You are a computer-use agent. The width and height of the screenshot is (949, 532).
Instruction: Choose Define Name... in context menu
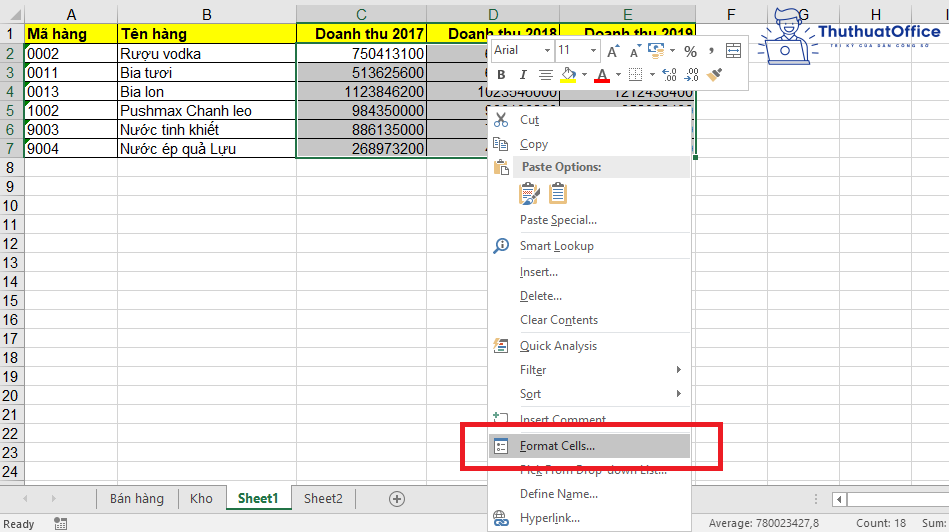pos(589,494)
